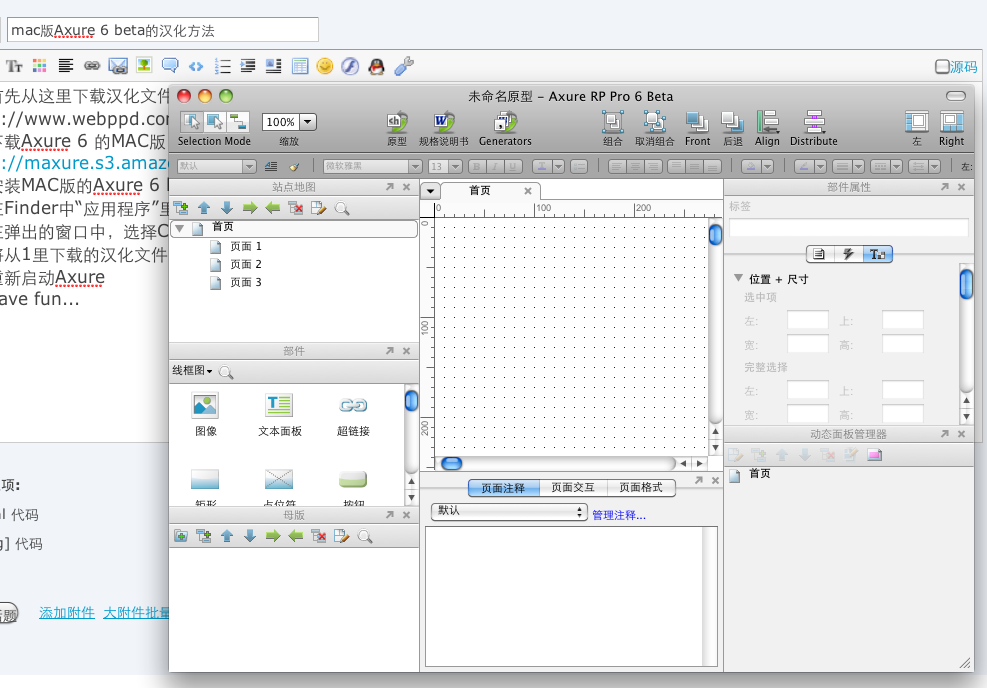The height and width of the screenshot is (688, 987).
Task: Switch to formatting view in 部件属性
Action: [x=877, y=254]
